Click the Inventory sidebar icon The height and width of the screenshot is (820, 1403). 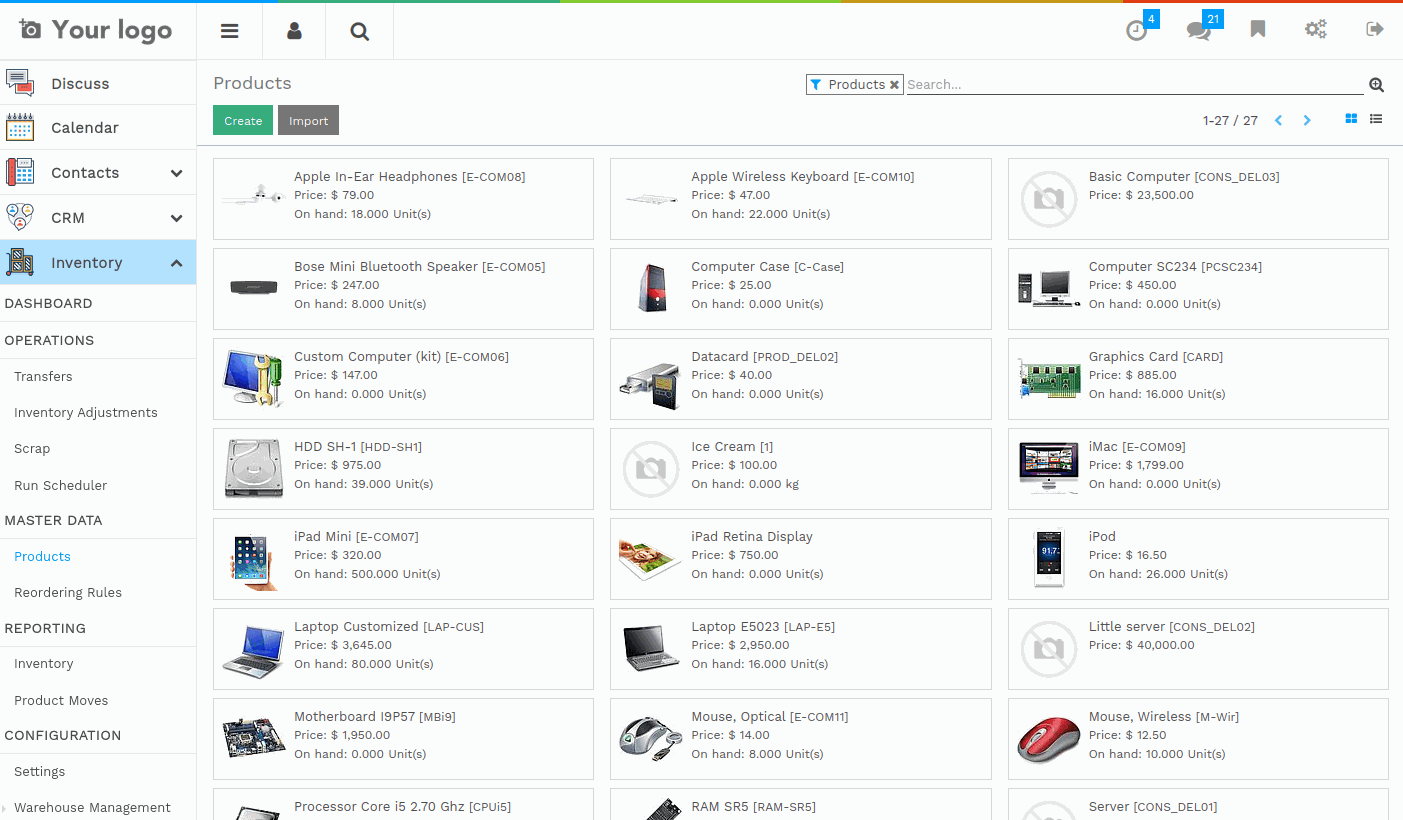click(x=20, y=262)
